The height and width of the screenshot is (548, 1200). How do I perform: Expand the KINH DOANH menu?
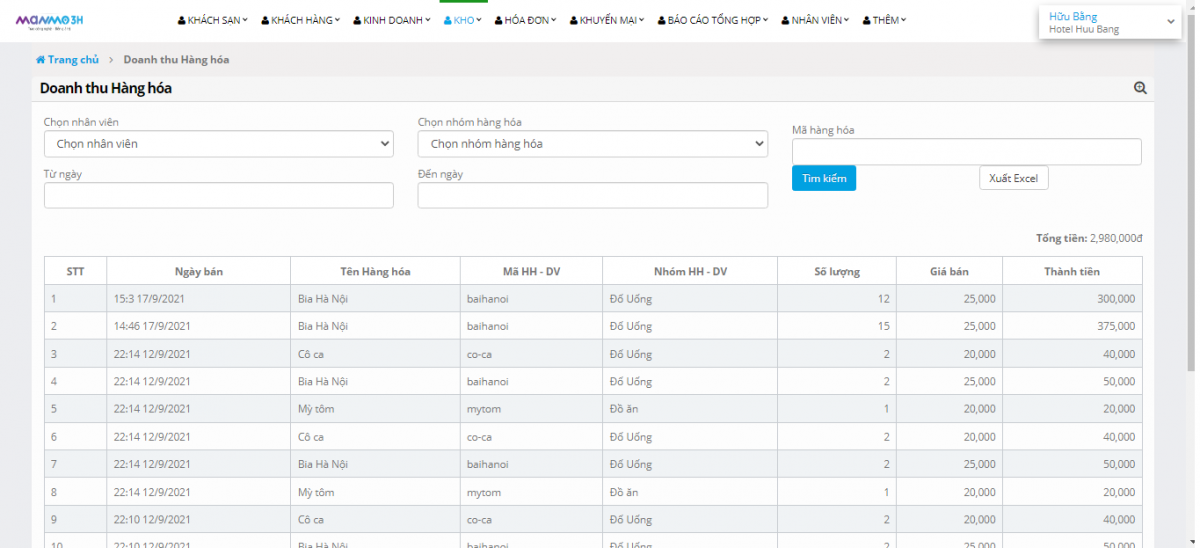tap(392, 20)
